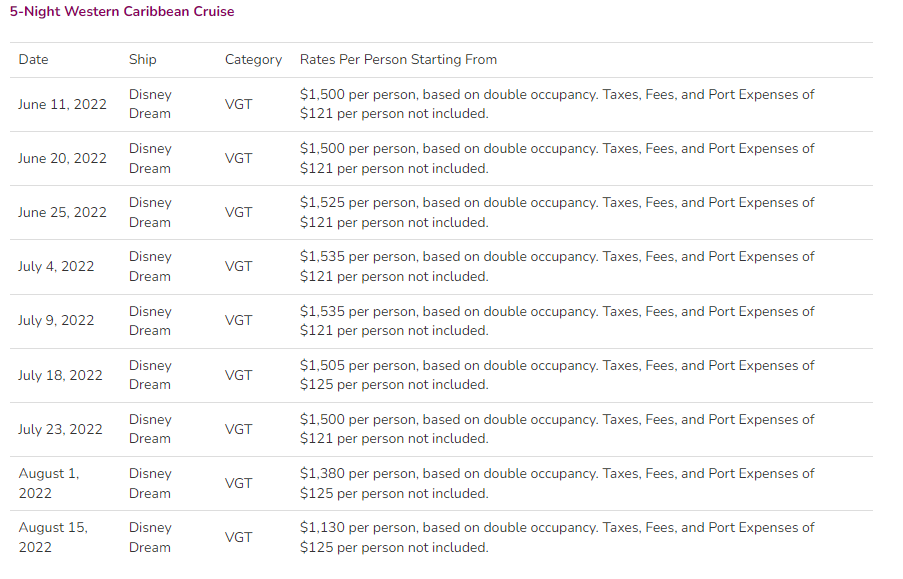Select the August 1, 2022 date cell

pos(49,483)
